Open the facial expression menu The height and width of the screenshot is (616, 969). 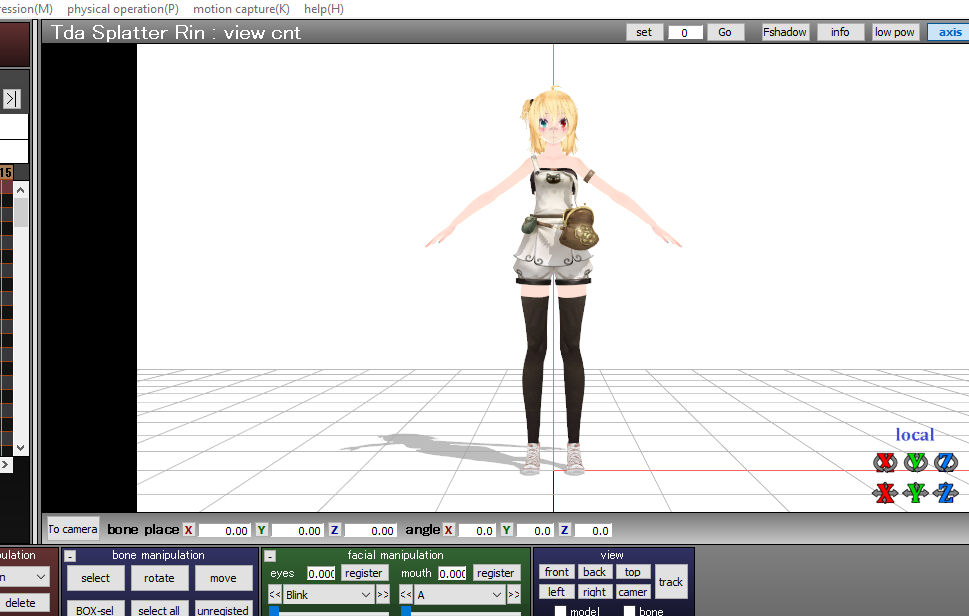click(26, 9)
